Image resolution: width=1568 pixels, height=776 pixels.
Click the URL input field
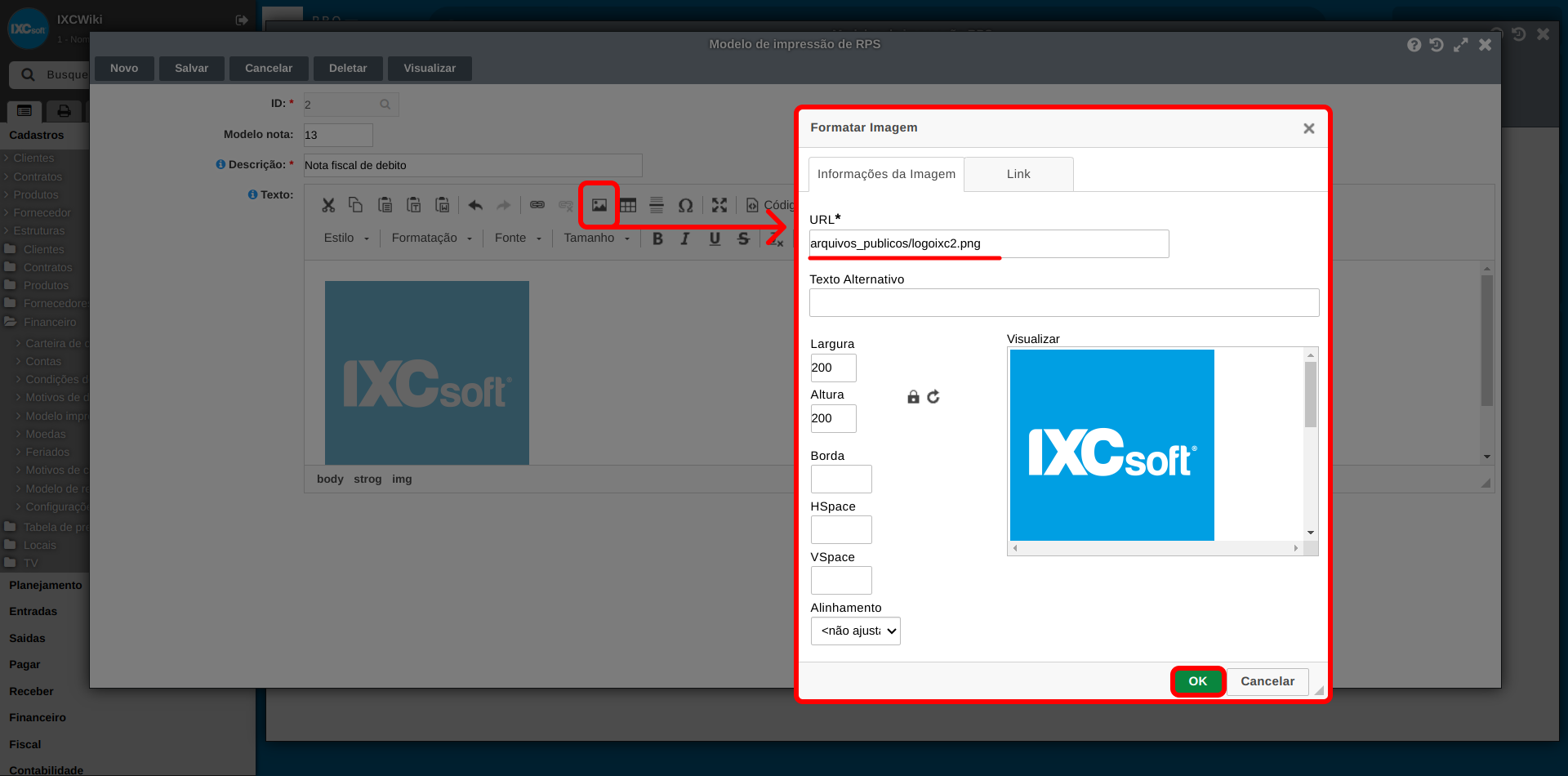(x=989, y=243)
